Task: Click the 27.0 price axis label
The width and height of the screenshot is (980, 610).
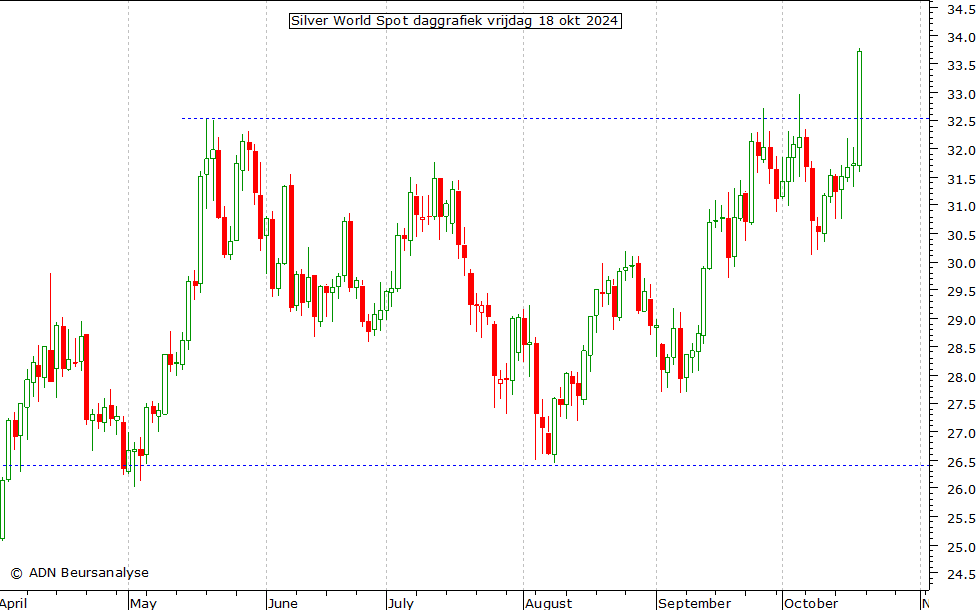Action: [x=961, y=434]
